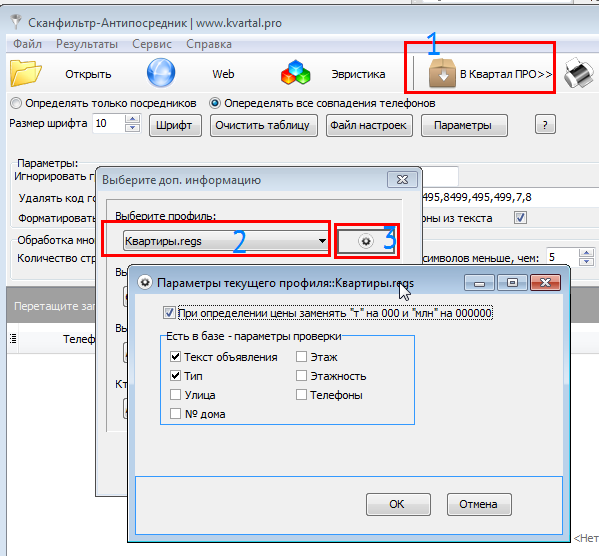Click the printer icon in toolbar
Screen dimensions: 599x556
[x=579, y=73]
